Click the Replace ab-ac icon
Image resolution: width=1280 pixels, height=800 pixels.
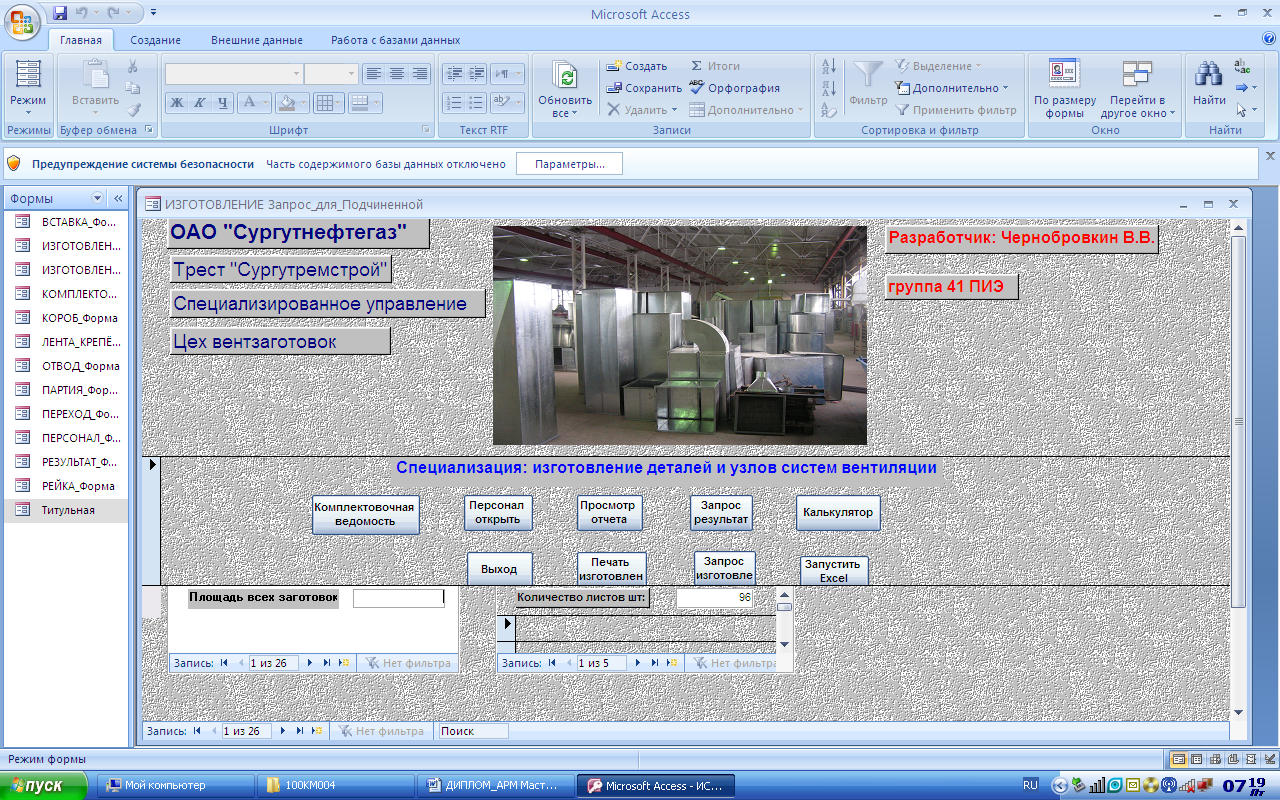pyautogui.click(x=1243, y=66)
